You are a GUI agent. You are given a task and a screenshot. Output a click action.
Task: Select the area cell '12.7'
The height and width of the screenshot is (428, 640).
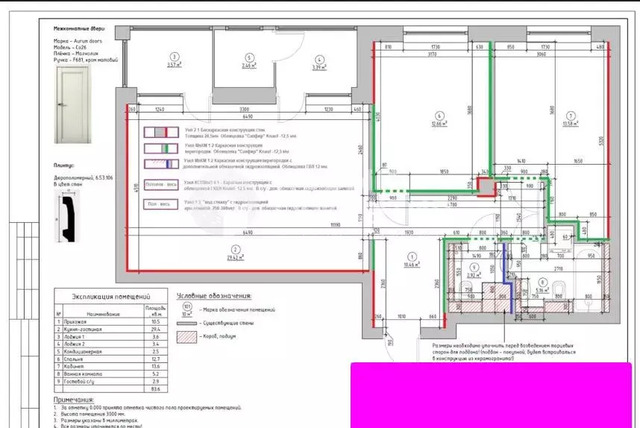pyautogui.click(x=156, y=359)
